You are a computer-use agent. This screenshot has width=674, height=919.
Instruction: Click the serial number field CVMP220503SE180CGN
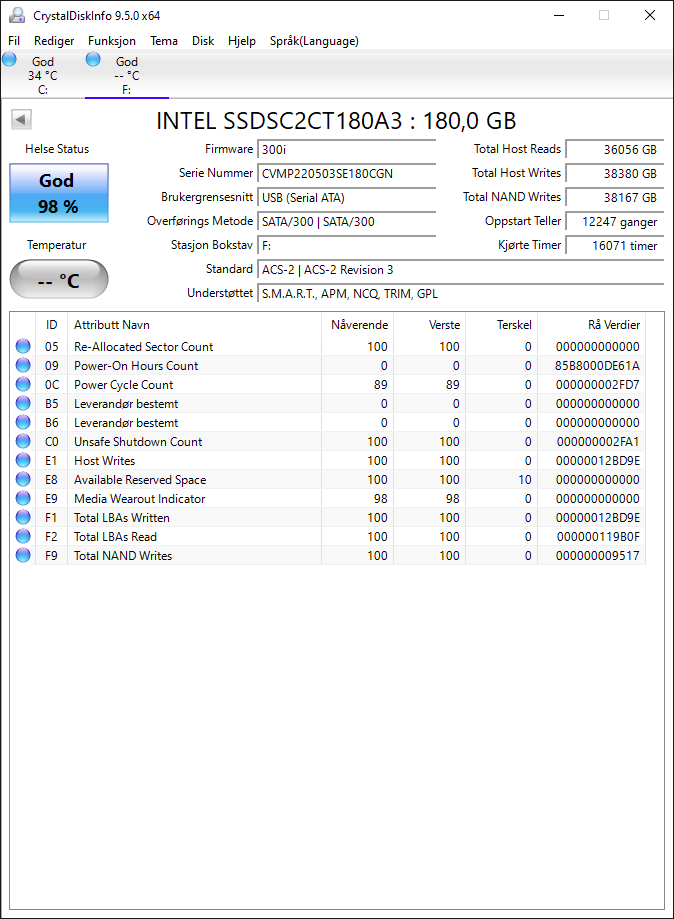click(x=346, y=173)
